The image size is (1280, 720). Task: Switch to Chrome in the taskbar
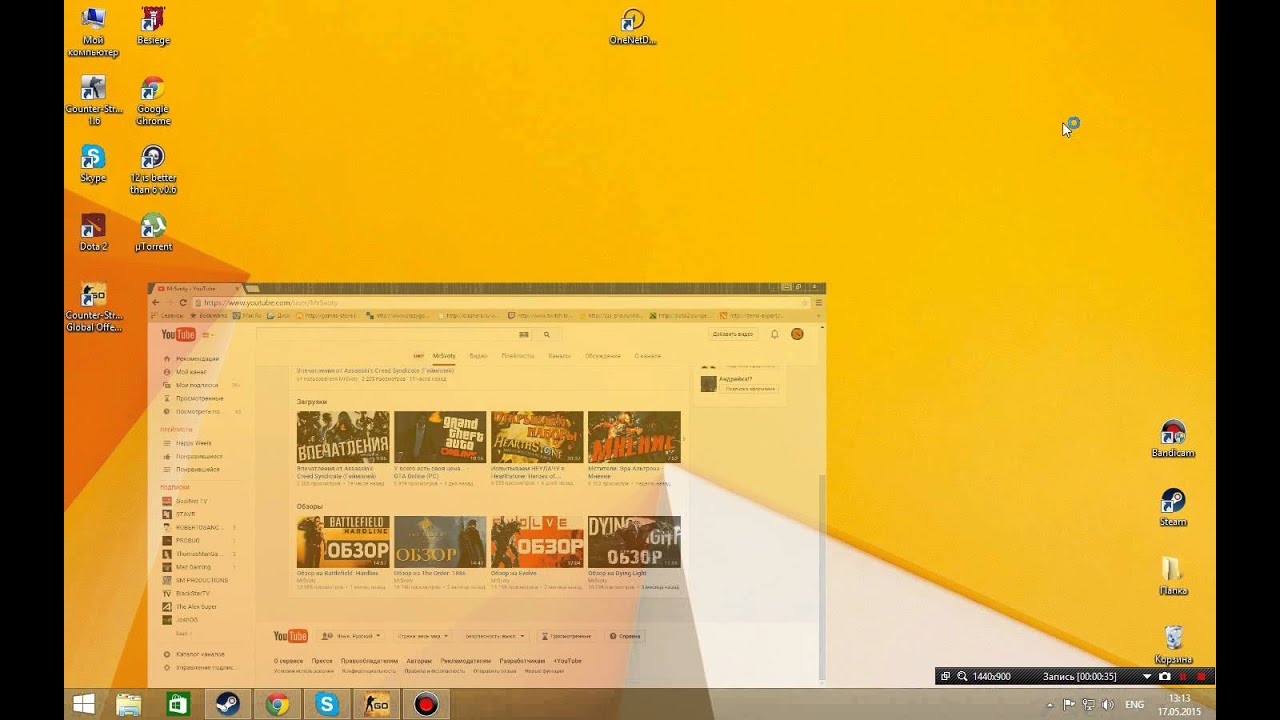277,704
